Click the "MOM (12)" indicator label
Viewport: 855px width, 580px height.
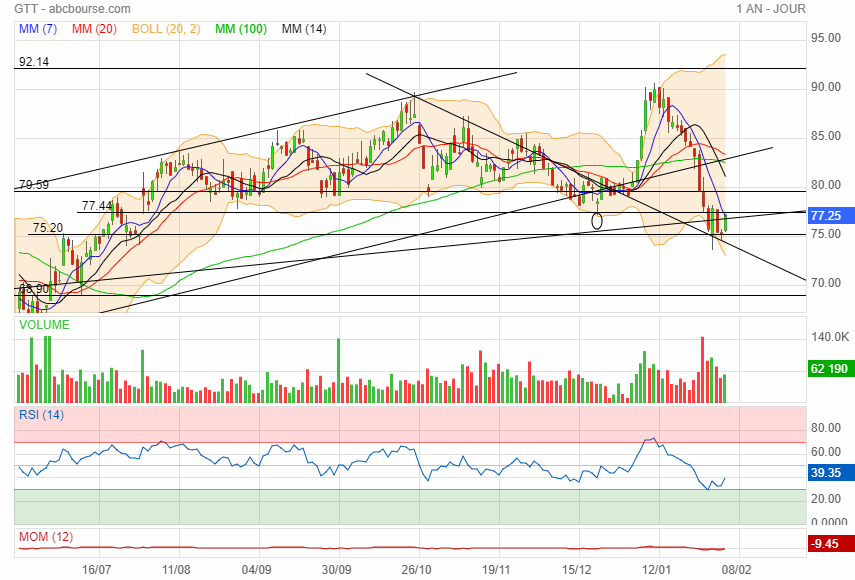pyautogui.click(x=46, y=537)
